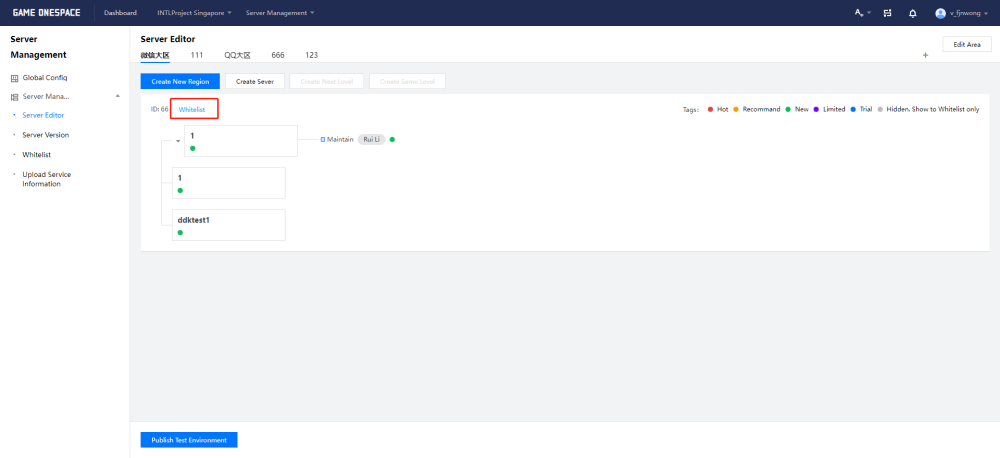Collapse the Server Management sidebar group
1000x458 pixels.
click(118, 96)
